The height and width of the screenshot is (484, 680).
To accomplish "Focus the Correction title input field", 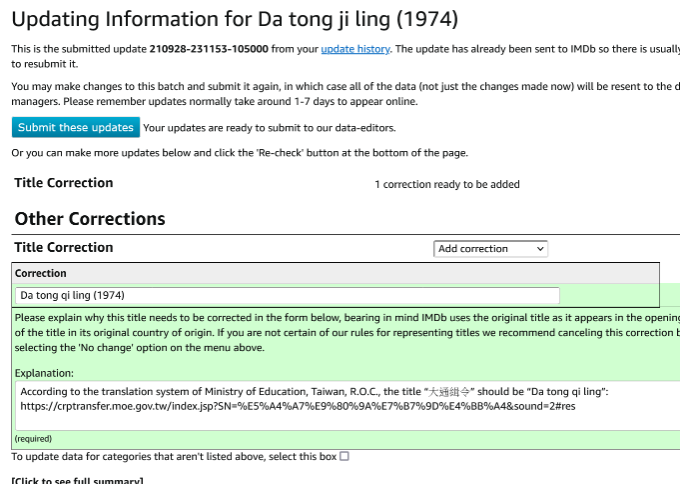I will click(x=287, y=295).
